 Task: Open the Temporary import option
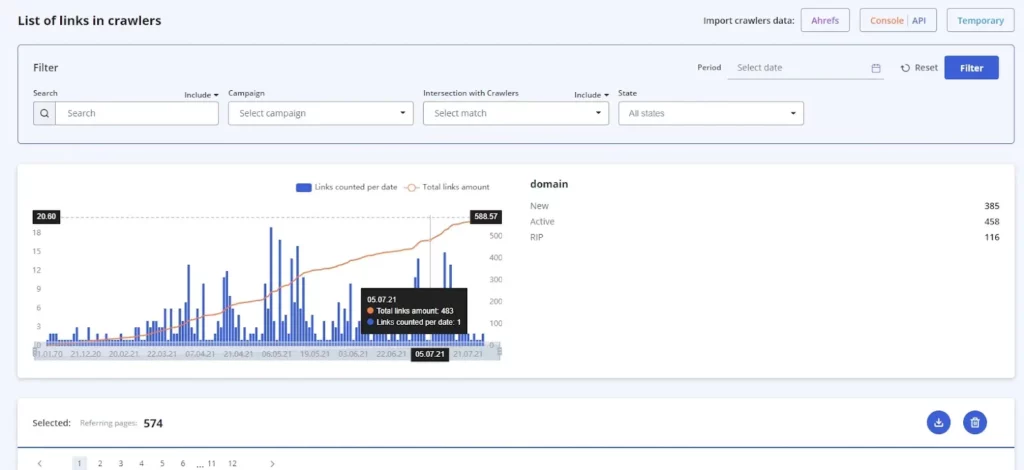(980, 20)
